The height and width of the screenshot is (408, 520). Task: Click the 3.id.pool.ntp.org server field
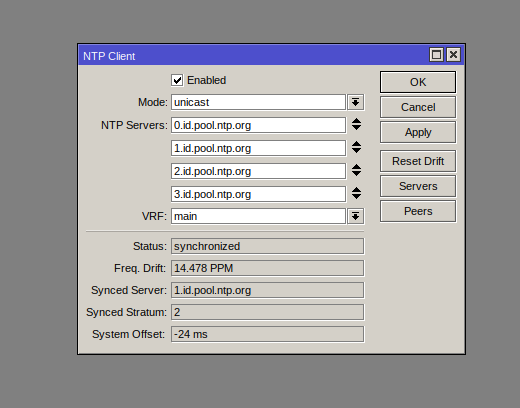point(258,194)
